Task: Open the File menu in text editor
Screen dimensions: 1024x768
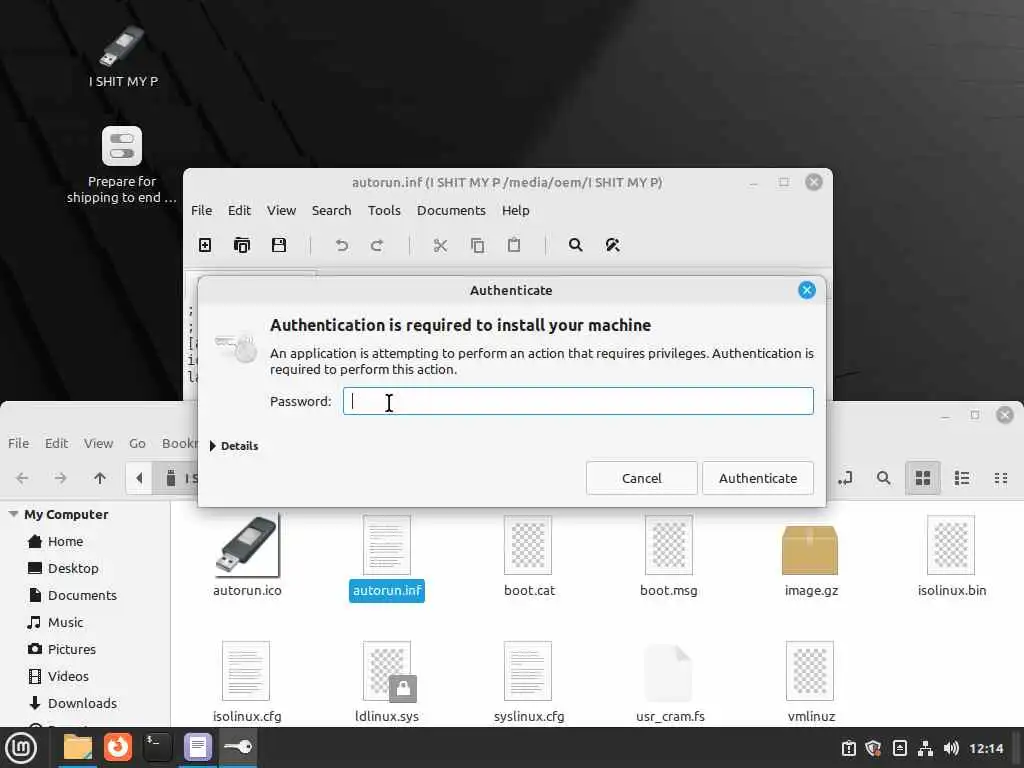Action: (x=201, y=210)
